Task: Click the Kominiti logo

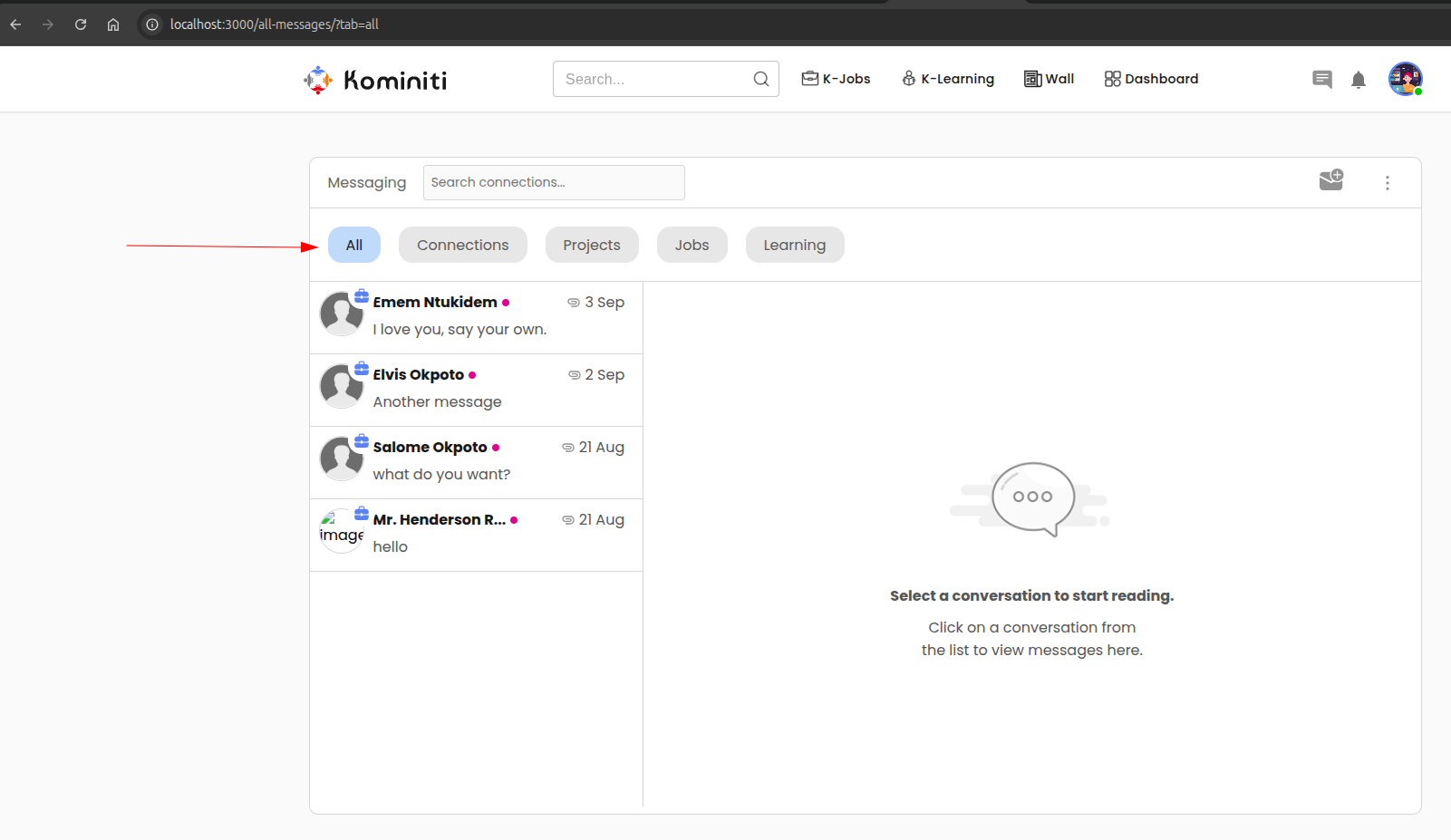Action: [x=375, y=80]
